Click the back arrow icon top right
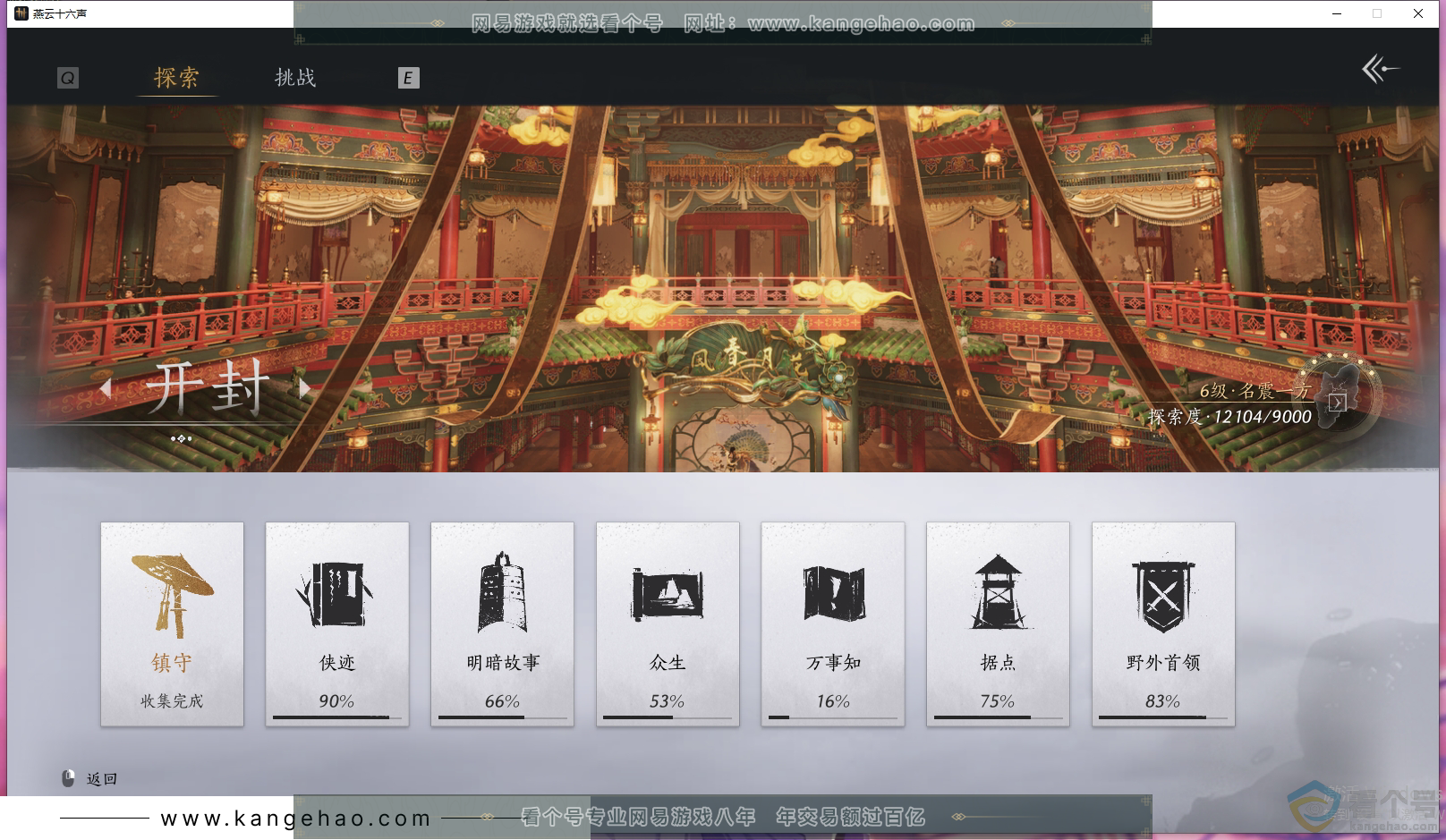1446x840 pixels. pyautogui.click(x=1380, y=69)
